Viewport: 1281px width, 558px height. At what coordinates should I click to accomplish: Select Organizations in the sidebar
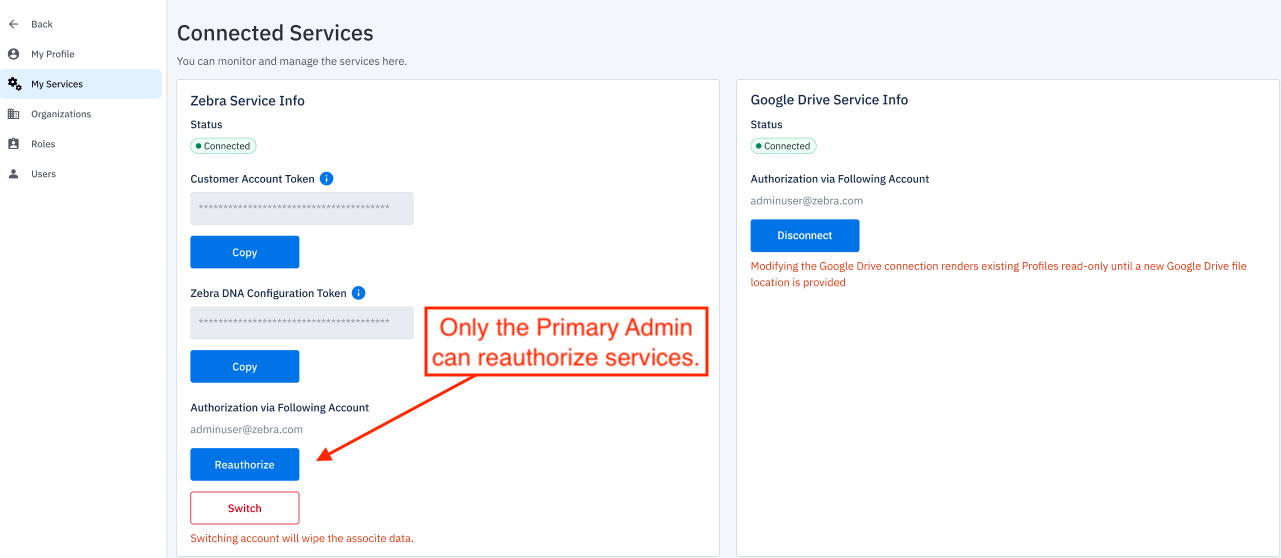pos(60,114)
